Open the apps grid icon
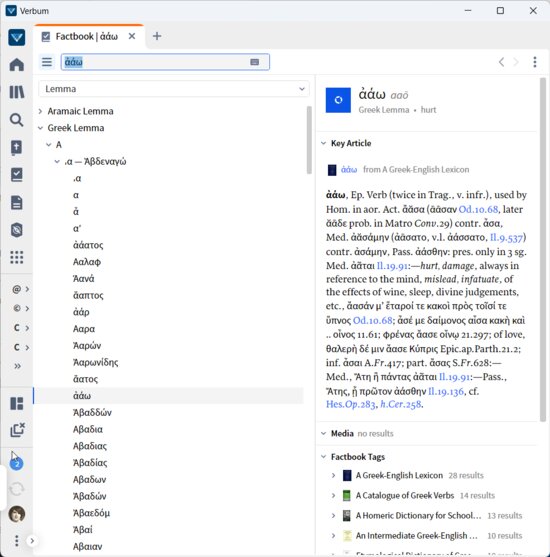This screenshot has height=557, width=550. pos(17,257)
